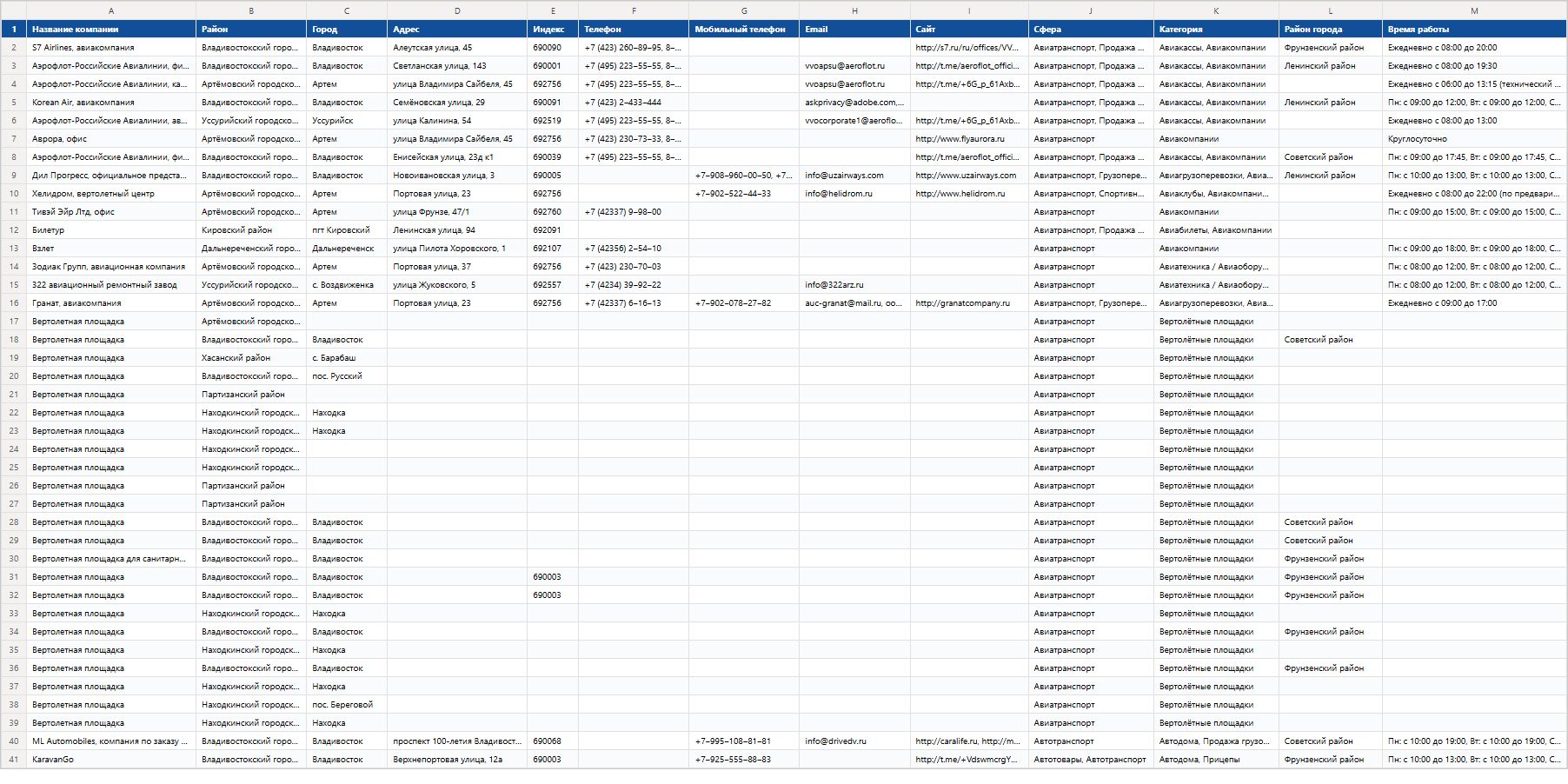This screenshot has height=784, width=1568.
Task: Click the city cell 'с. Барабаш'
Action: pyautogui.click(x=347, y=358)
